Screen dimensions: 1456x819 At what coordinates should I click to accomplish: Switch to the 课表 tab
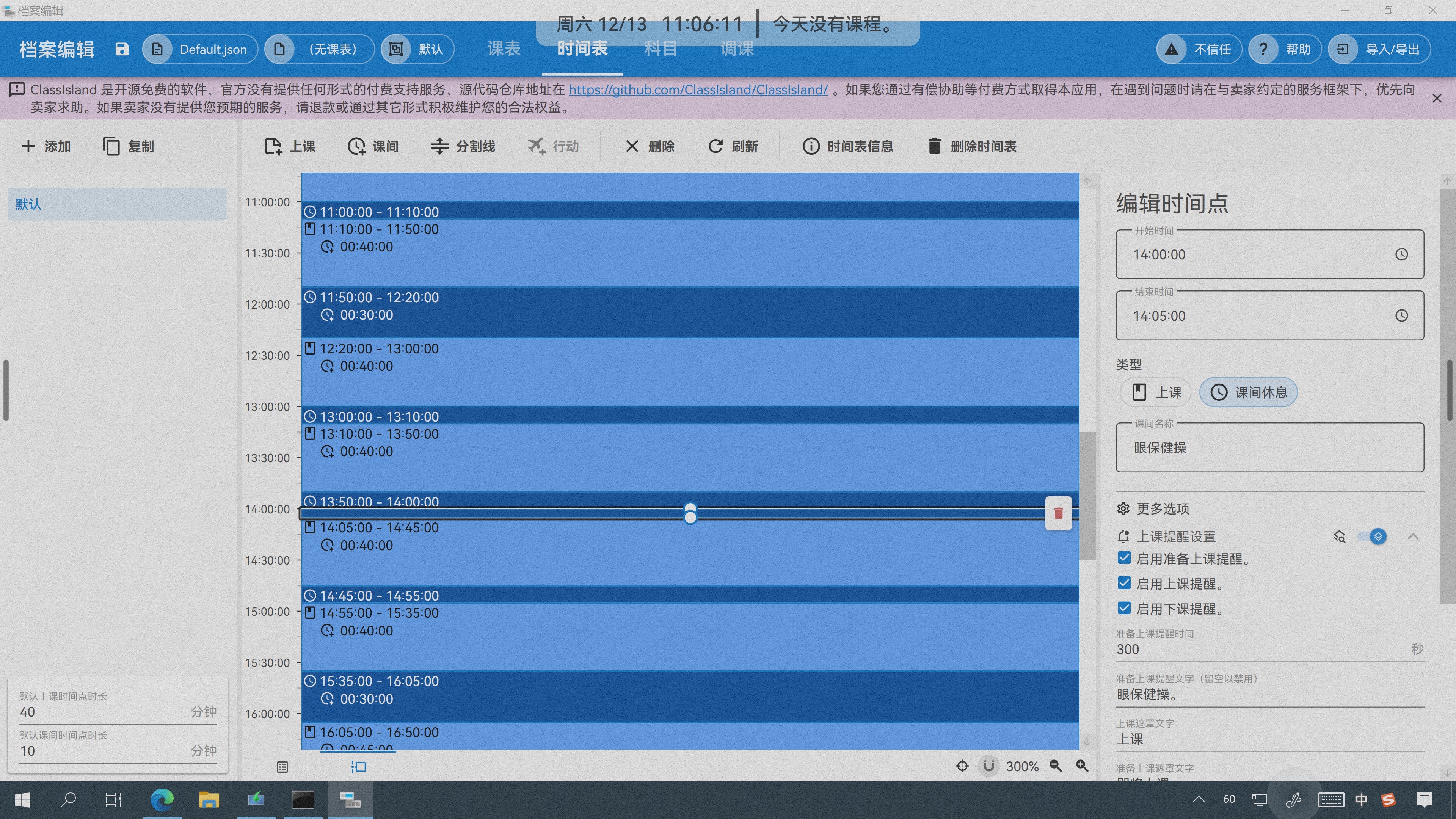click(x=504, y=49)
